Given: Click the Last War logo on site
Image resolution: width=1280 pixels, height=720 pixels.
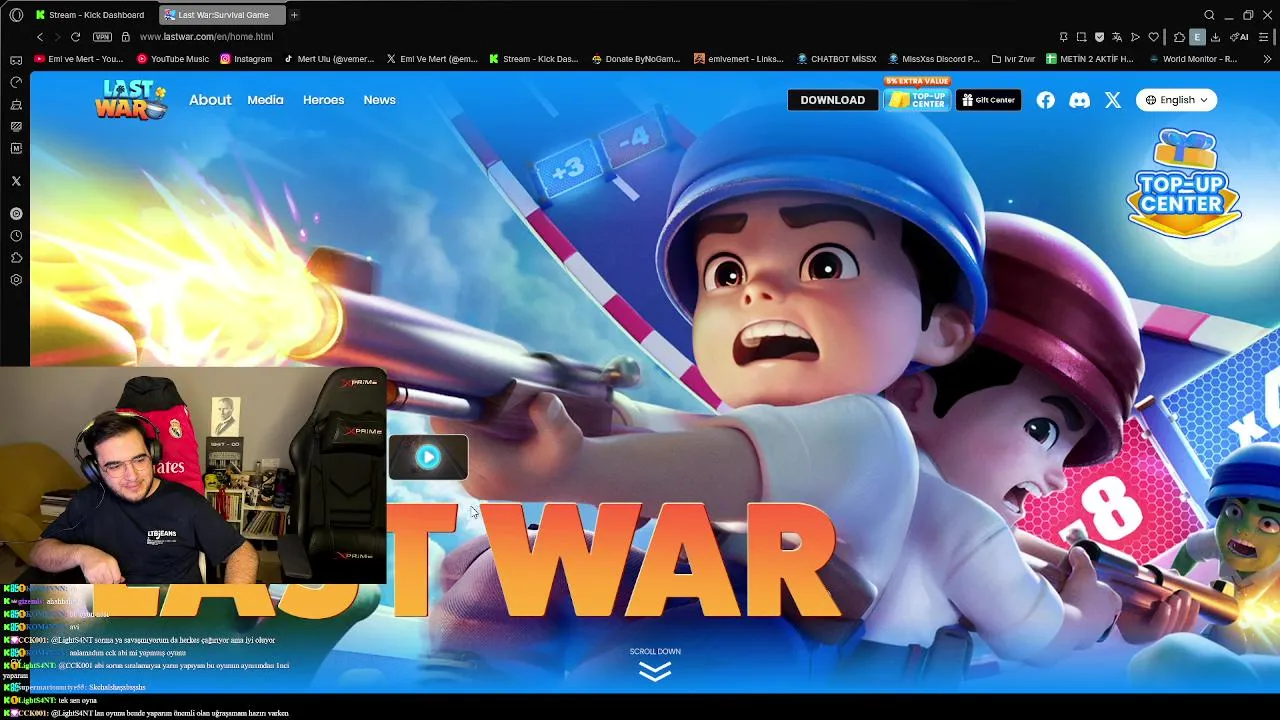Looking at the screenshot, I should (x=130, y=100).
